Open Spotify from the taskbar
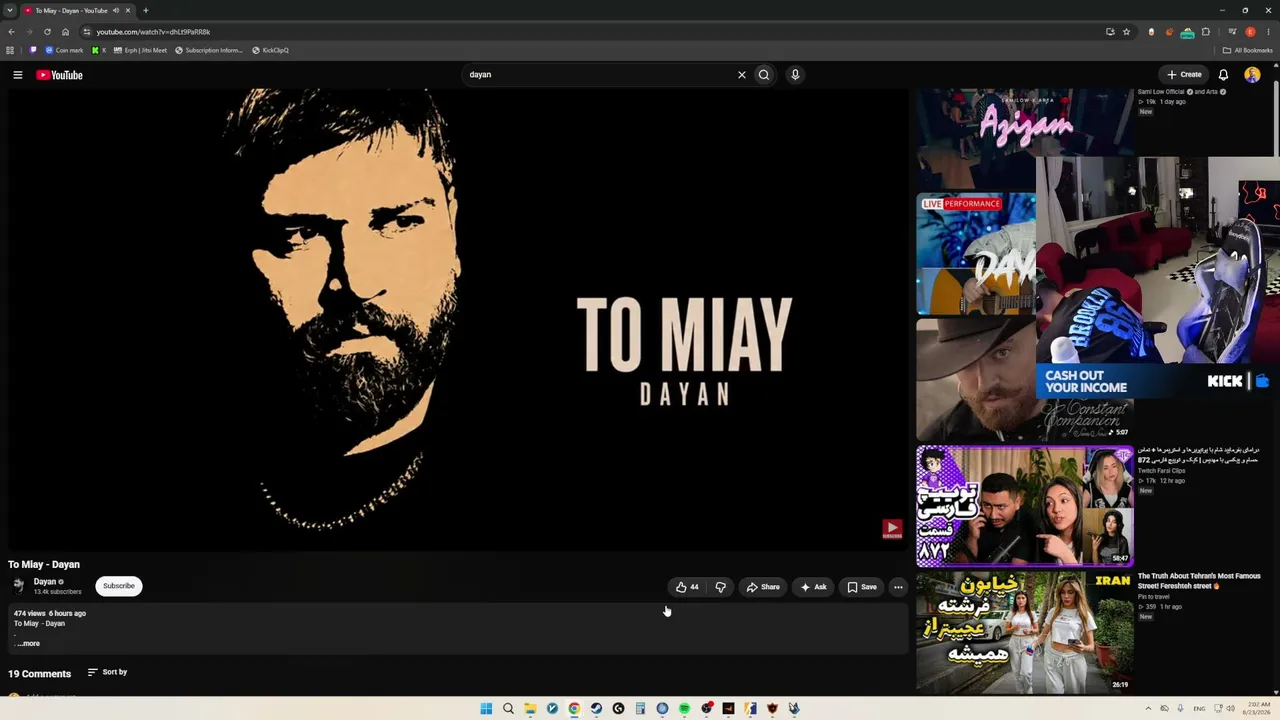 point(684,708)
